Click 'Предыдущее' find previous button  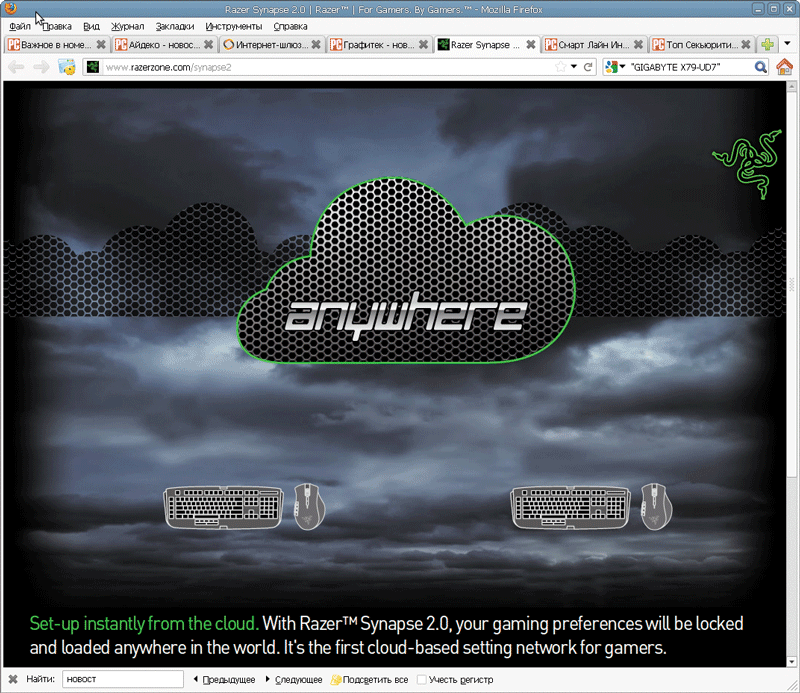pyautogui.click(x=224, y=679)
